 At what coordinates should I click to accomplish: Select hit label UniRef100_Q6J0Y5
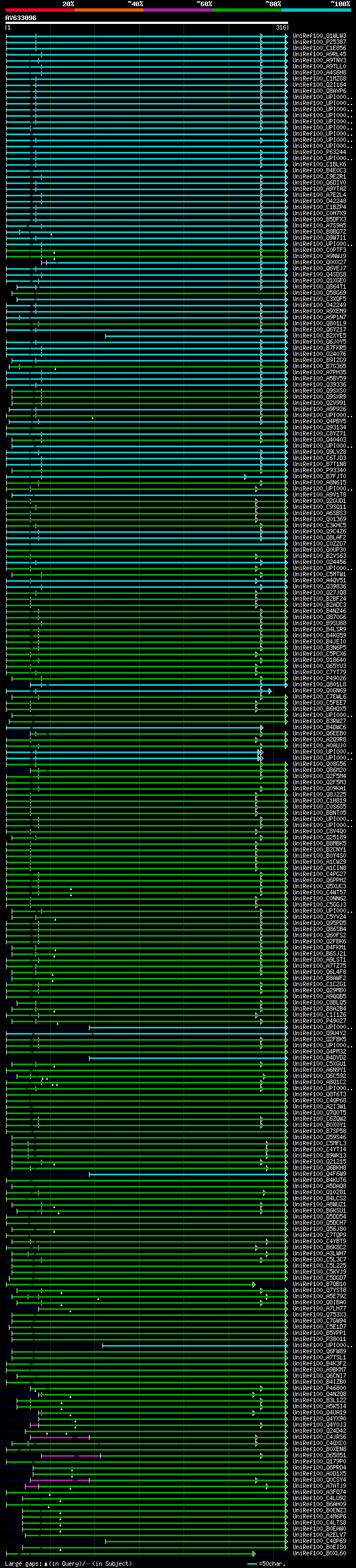(x=319, y=342)
